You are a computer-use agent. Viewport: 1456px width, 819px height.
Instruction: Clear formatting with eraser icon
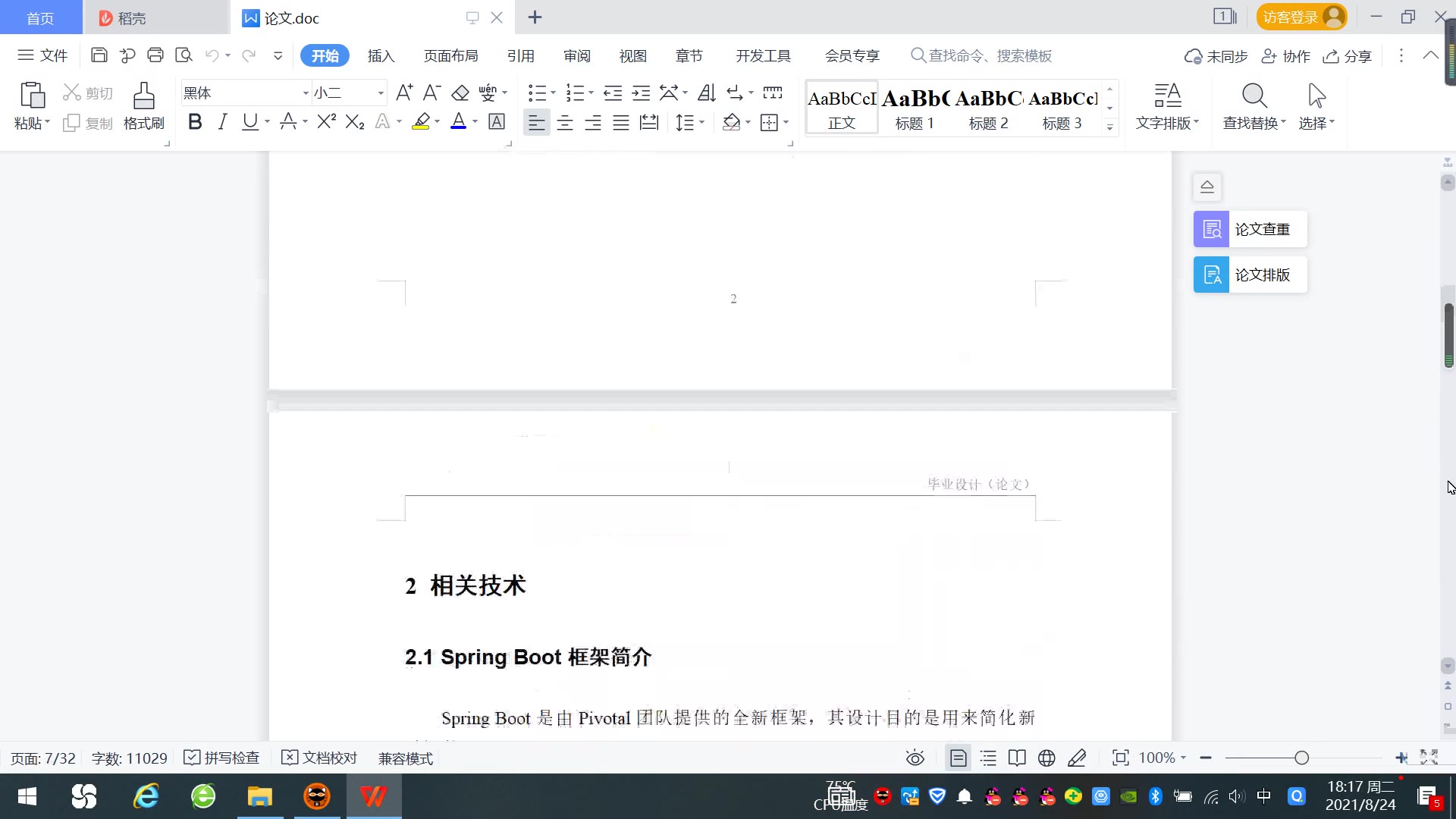pos(460,93)
